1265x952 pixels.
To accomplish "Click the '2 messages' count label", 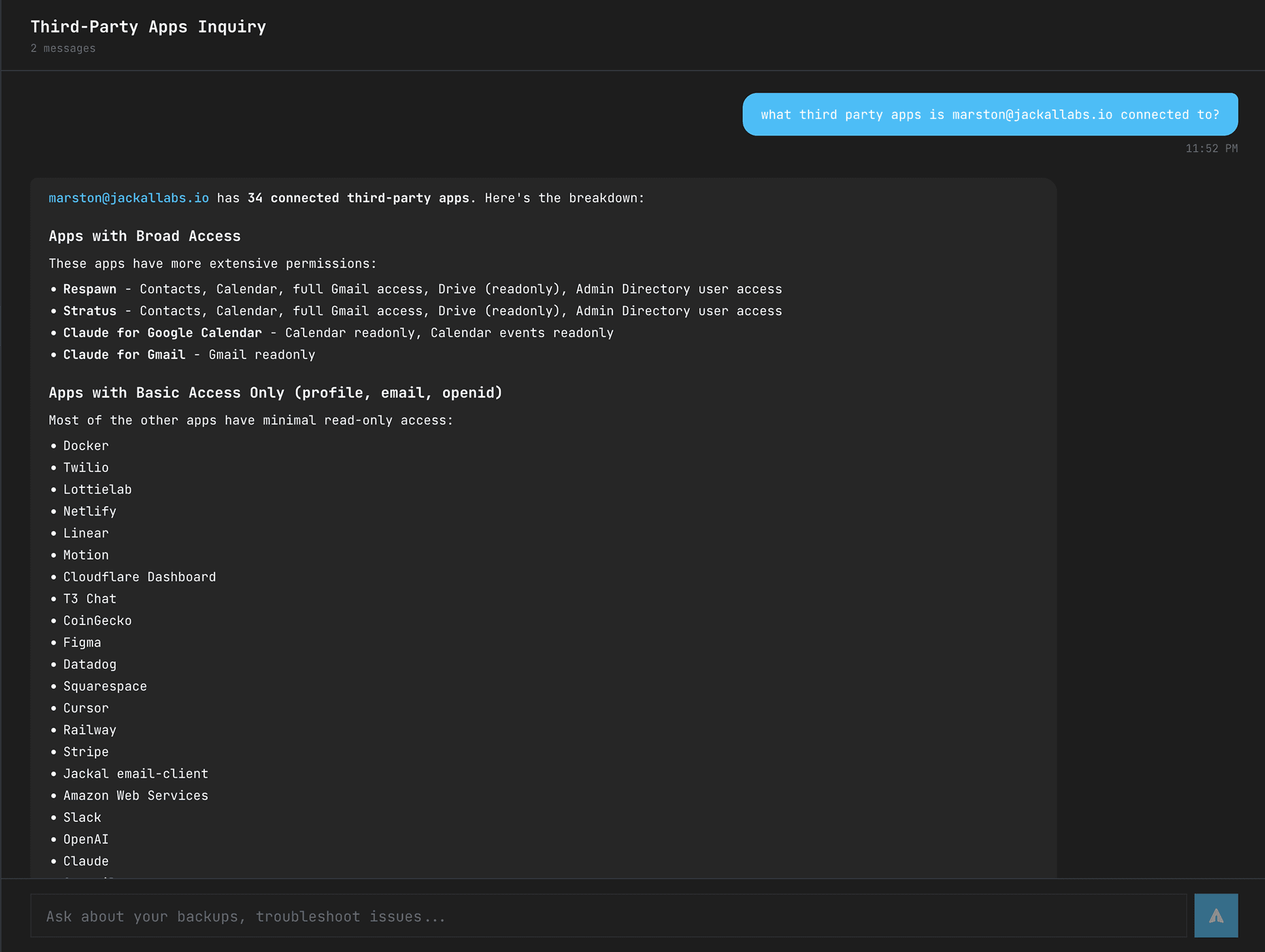I will (x=63, y=48).
